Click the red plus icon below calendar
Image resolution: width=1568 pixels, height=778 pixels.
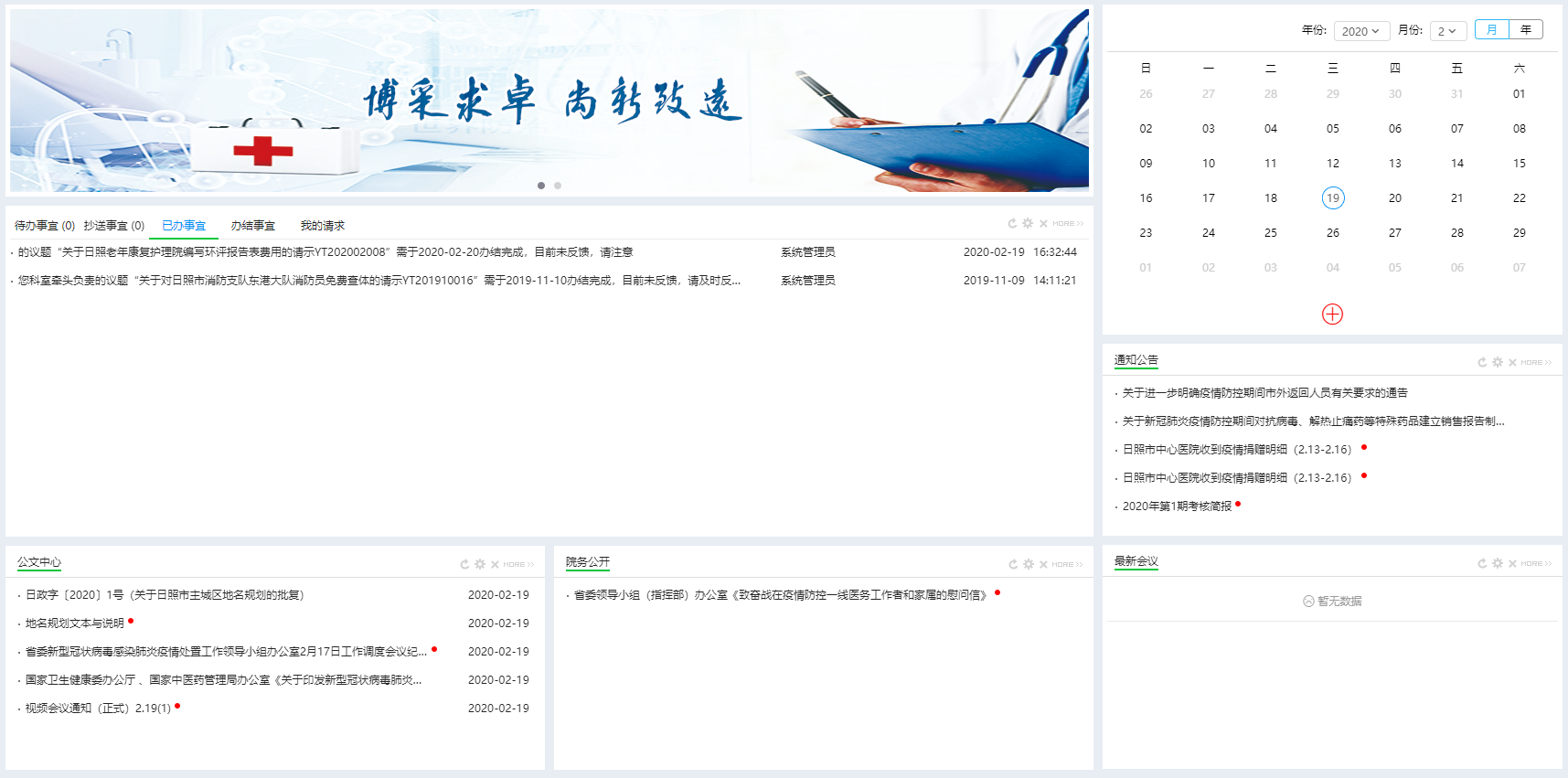click(1332, 314)
